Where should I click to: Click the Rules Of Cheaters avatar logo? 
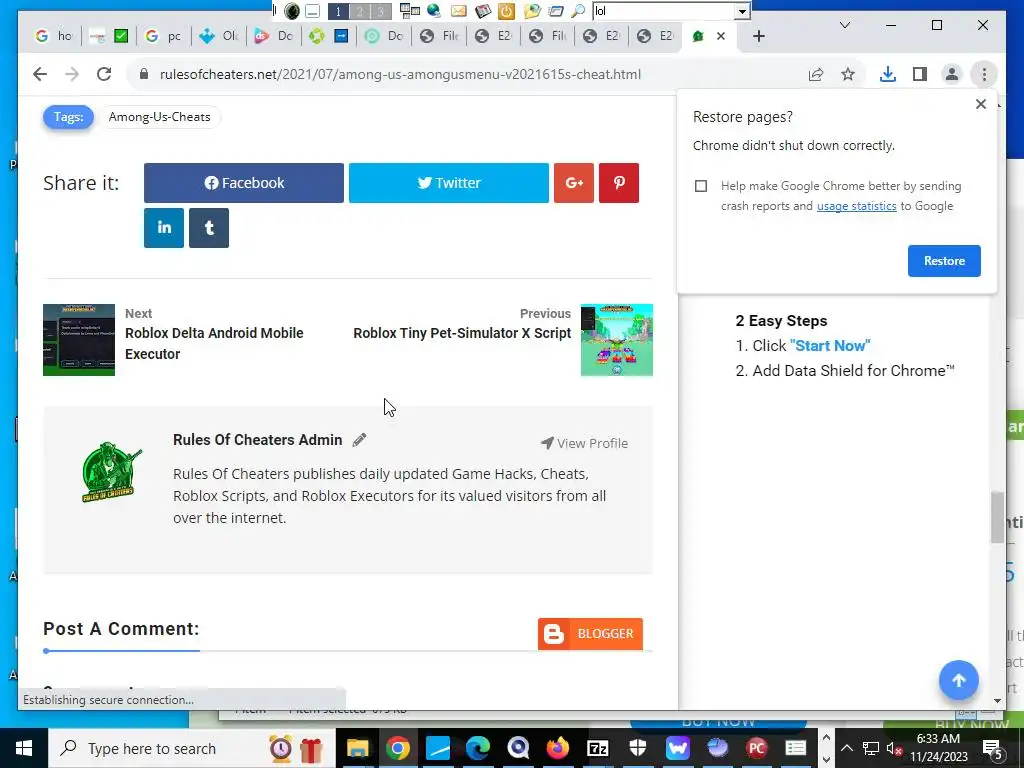(111, 472)
